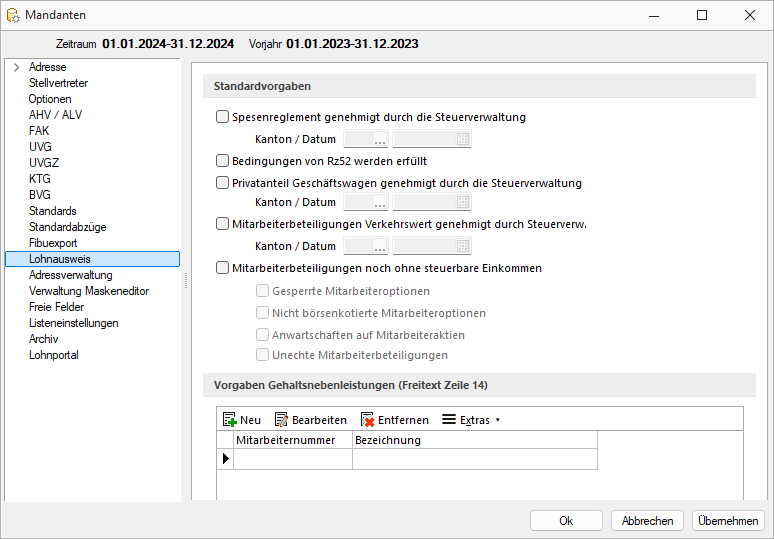Open calendar picker for Mitarbeiterbeteiligungen Verkehrswert date

[463, 246]
